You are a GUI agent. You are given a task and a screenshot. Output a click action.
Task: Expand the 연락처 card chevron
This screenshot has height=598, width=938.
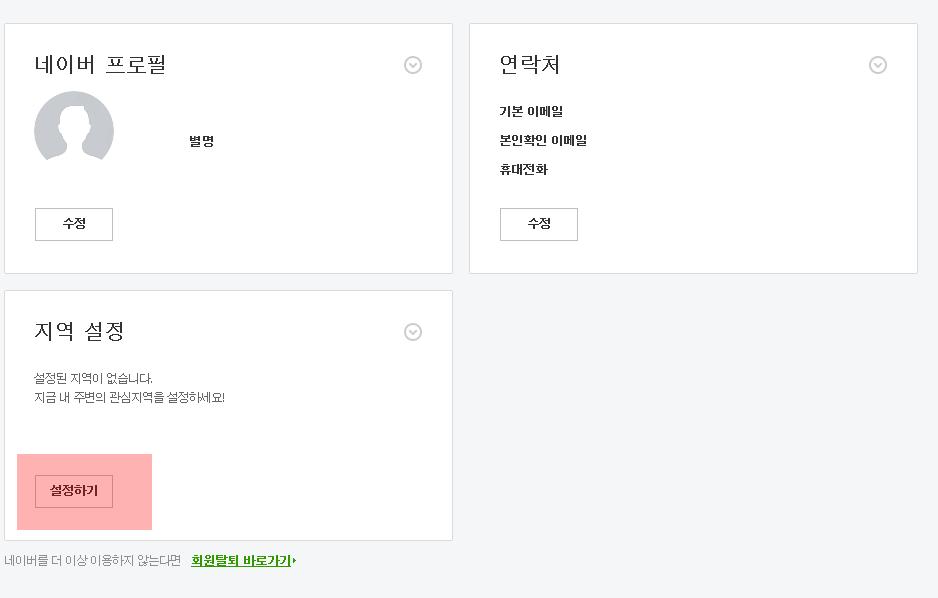click(878, 65)
